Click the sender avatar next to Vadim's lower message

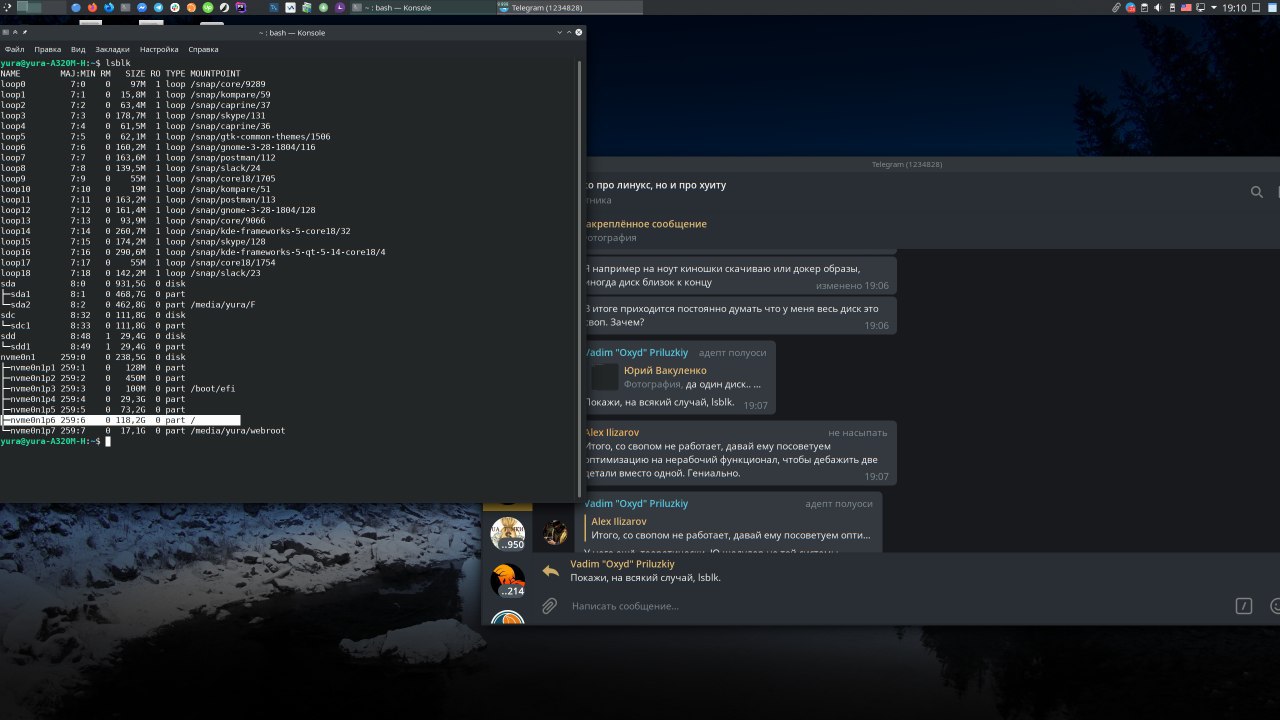pos(555,533)
